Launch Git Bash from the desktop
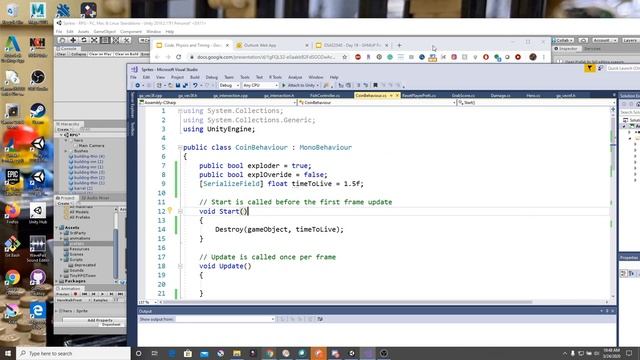Image resolution: width=640 pixels, height=360 pixels. coord(12,247)
